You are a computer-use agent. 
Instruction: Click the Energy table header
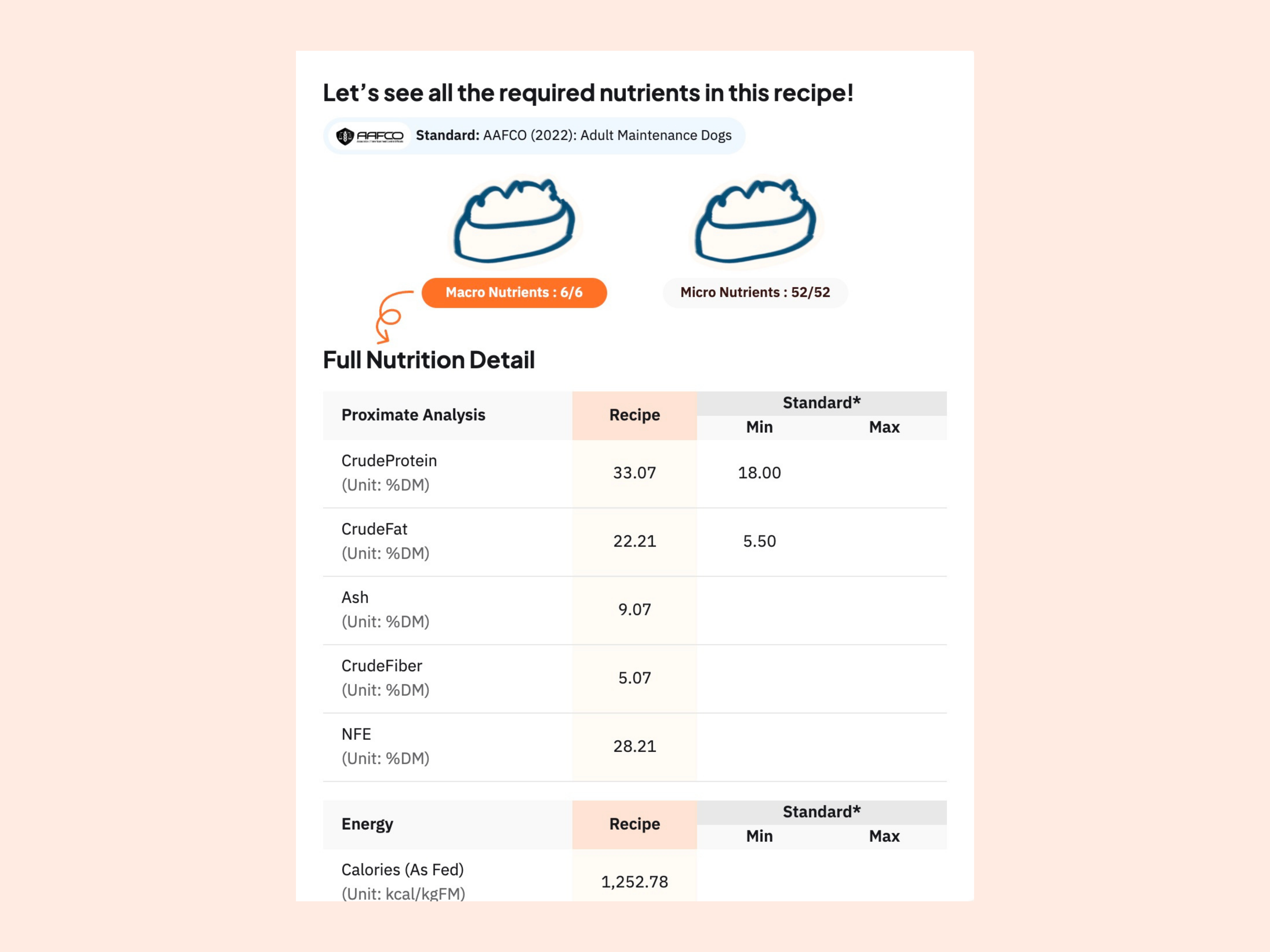pyautogui.click(x=367, y=824)
